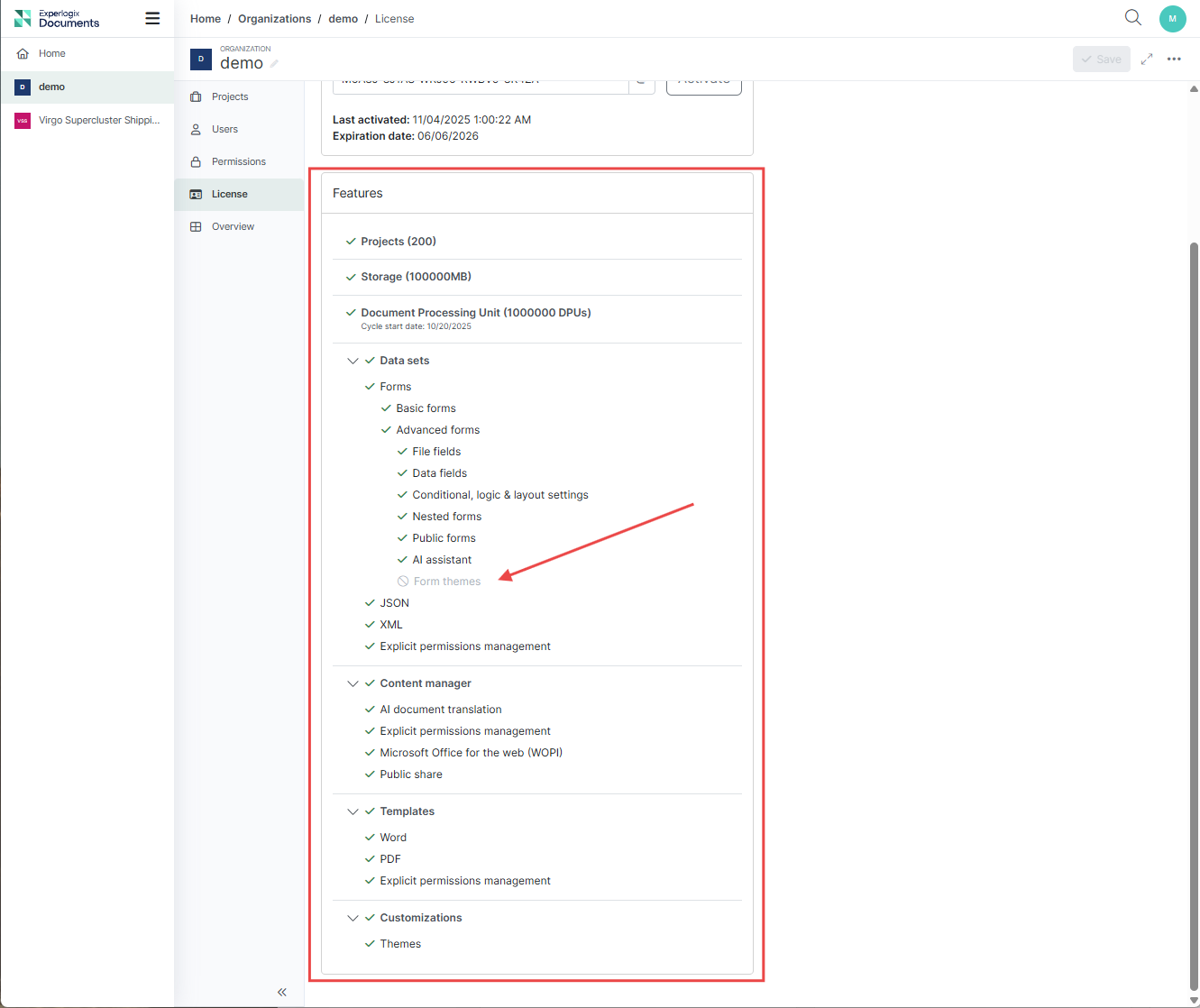The image size is (1200, 1008).
Task: Open the three-dot more options menu
Action: [1174, 60]
